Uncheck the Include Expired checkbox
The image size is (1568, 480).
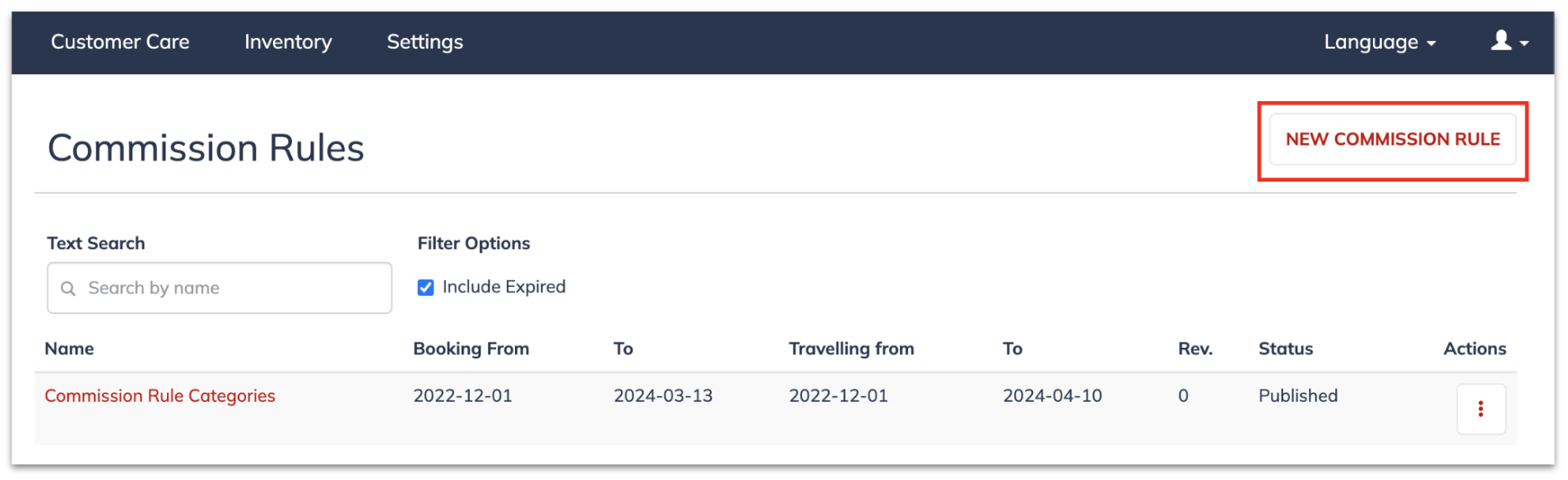tap(425, 288)
